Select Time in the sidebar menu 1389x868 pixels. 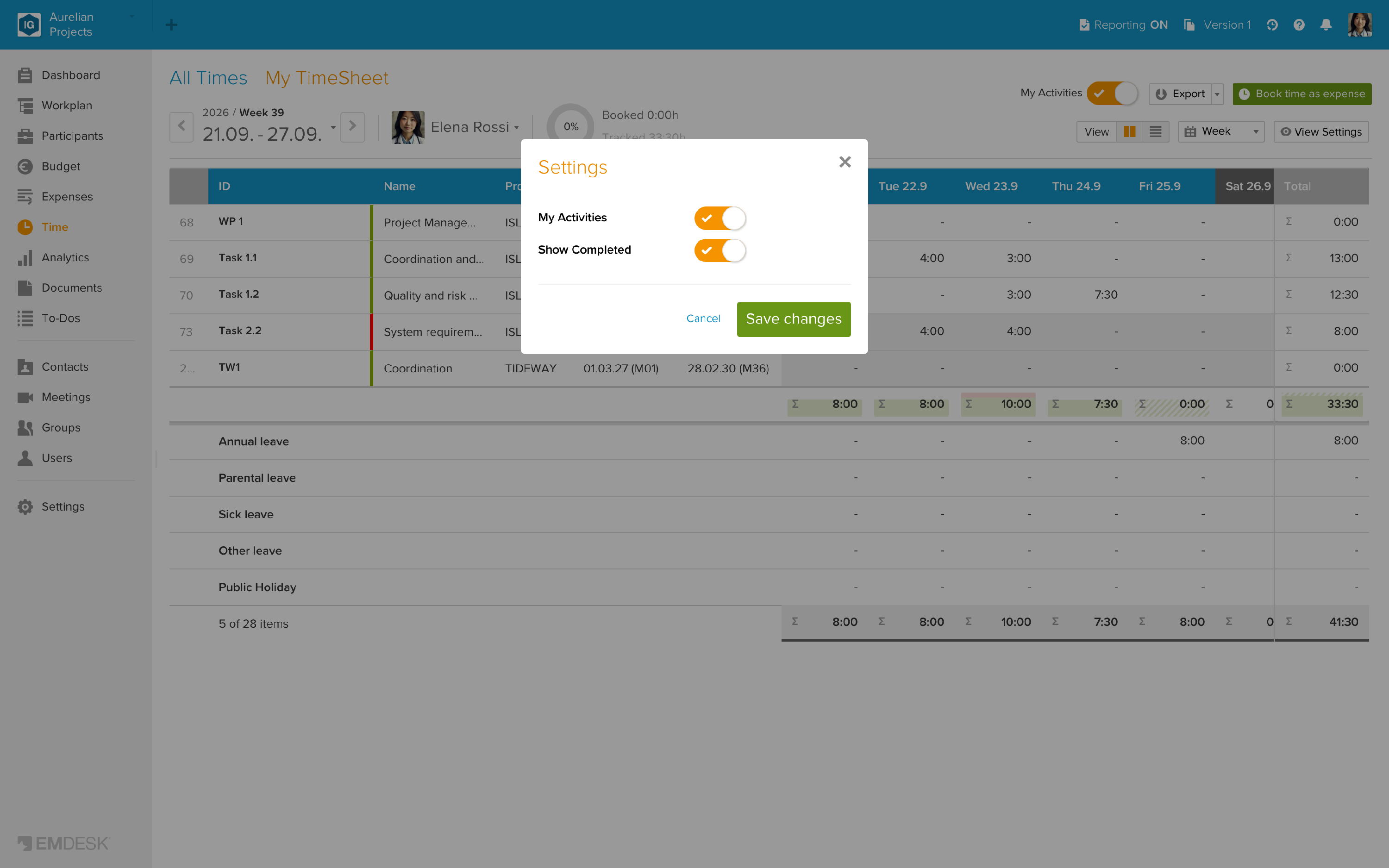[55, 227]
